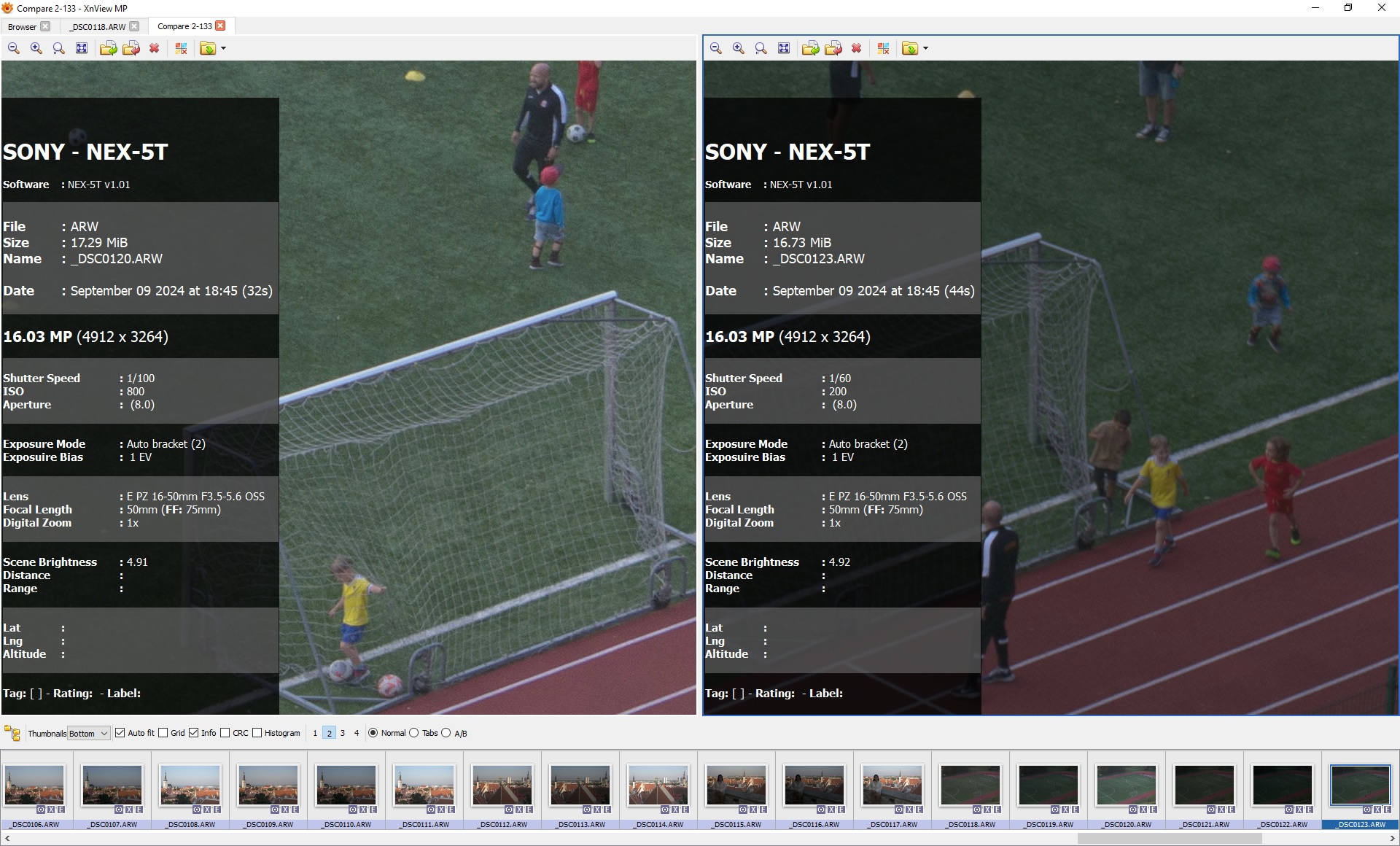Set compare layout to 1 image
The height and width of the screenshot is (846, 1400).
[315, 733]
